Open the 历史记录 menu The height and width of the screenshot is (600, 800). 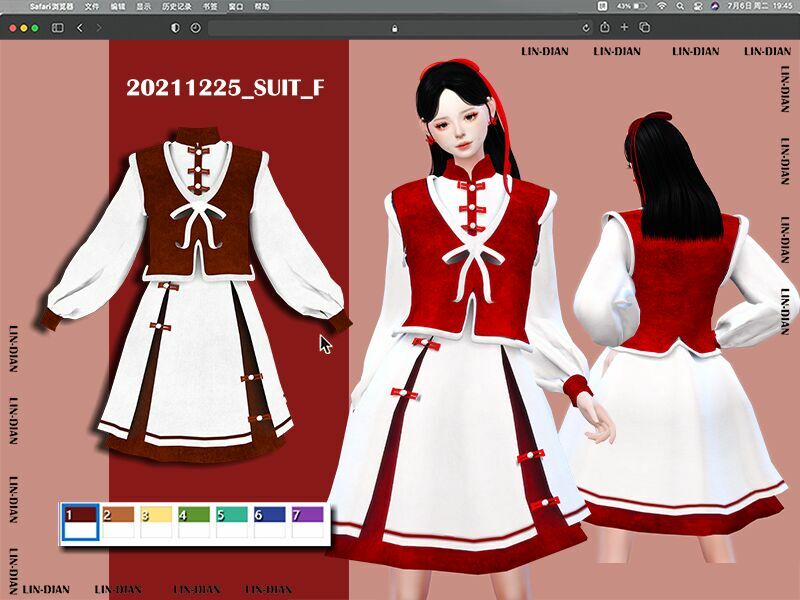(x=177, y=7)
